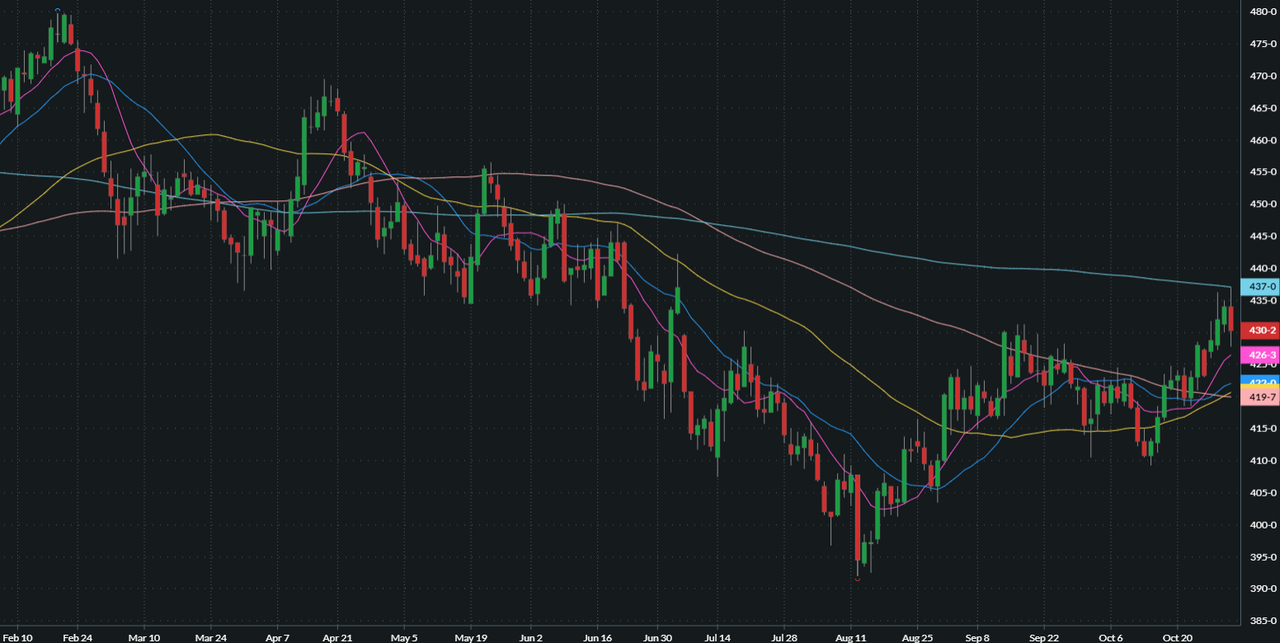Viewport: 1280px width, 643px height.
Task: Click the lowest candle wick near Aug 11
Action: coord(858,573)
